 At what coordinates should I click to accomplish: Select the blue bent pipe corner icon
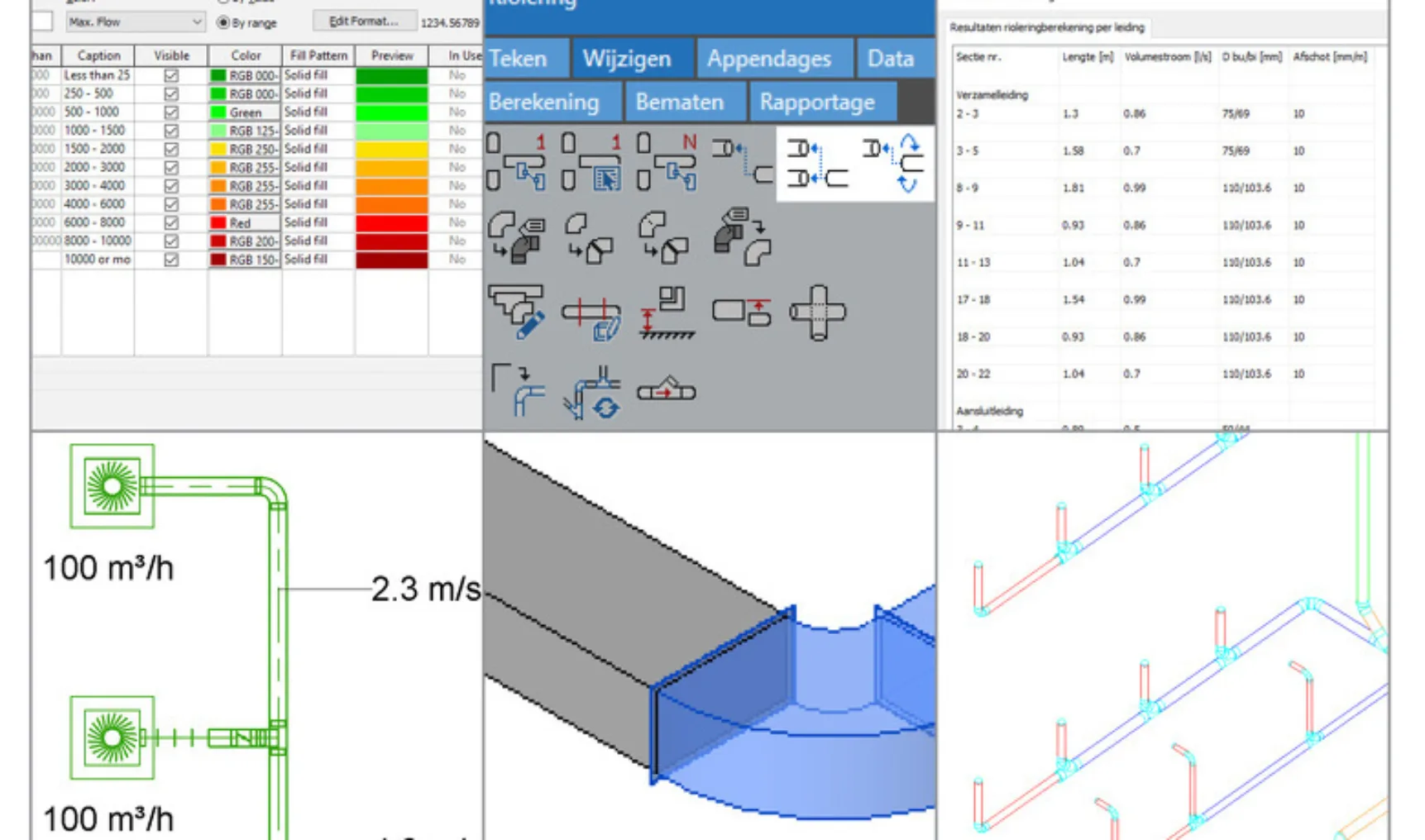click(518, 390)
